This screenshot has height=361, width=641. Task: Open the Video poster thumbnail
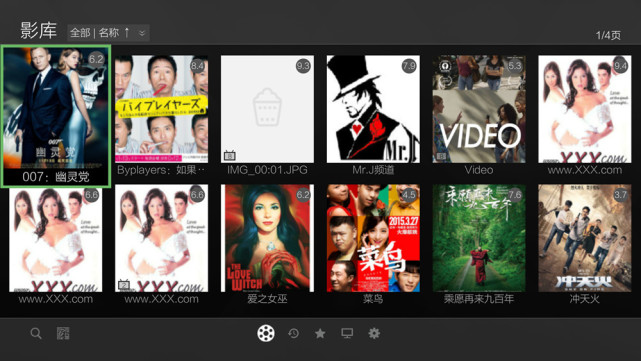pyautogui.click(x=479, y=109)
